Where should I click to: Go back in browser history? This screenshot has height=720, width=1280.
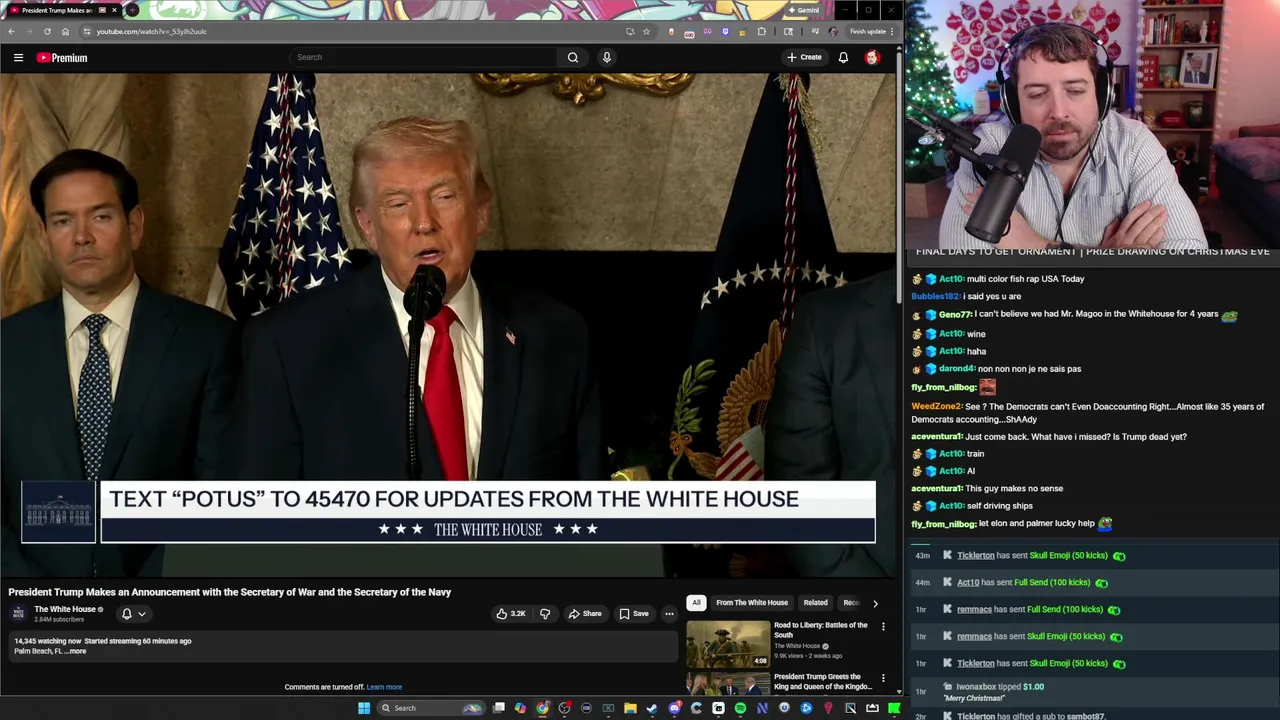(11, 31)
